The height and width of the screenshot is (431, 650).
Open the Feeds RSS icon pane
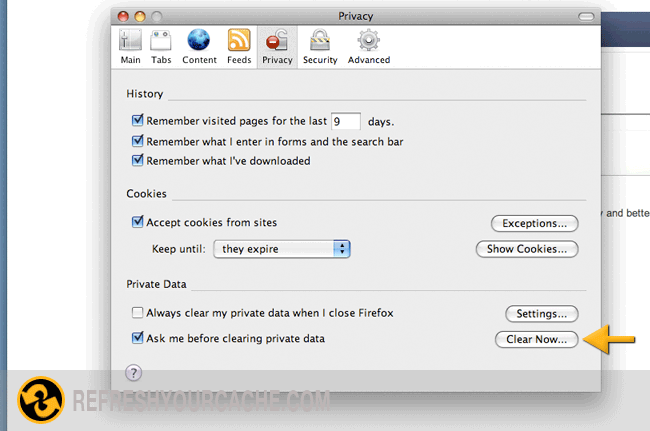(x=239, y=46)
